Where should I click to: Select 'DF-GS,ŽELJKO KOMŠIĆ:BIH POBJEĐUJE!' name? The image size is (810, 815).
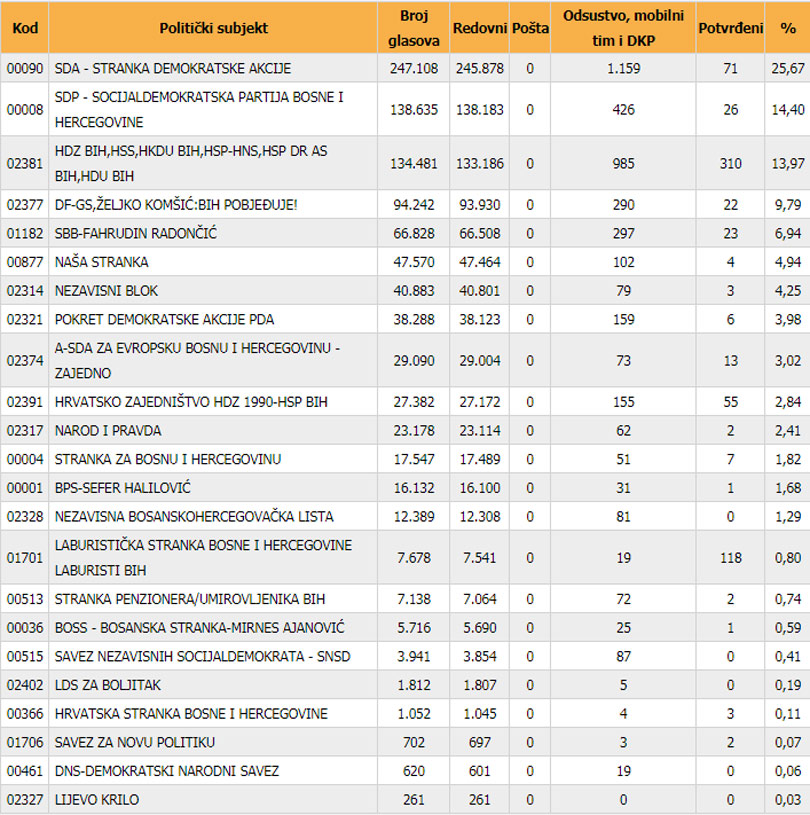pyautogui.click(x=176, y=204)
